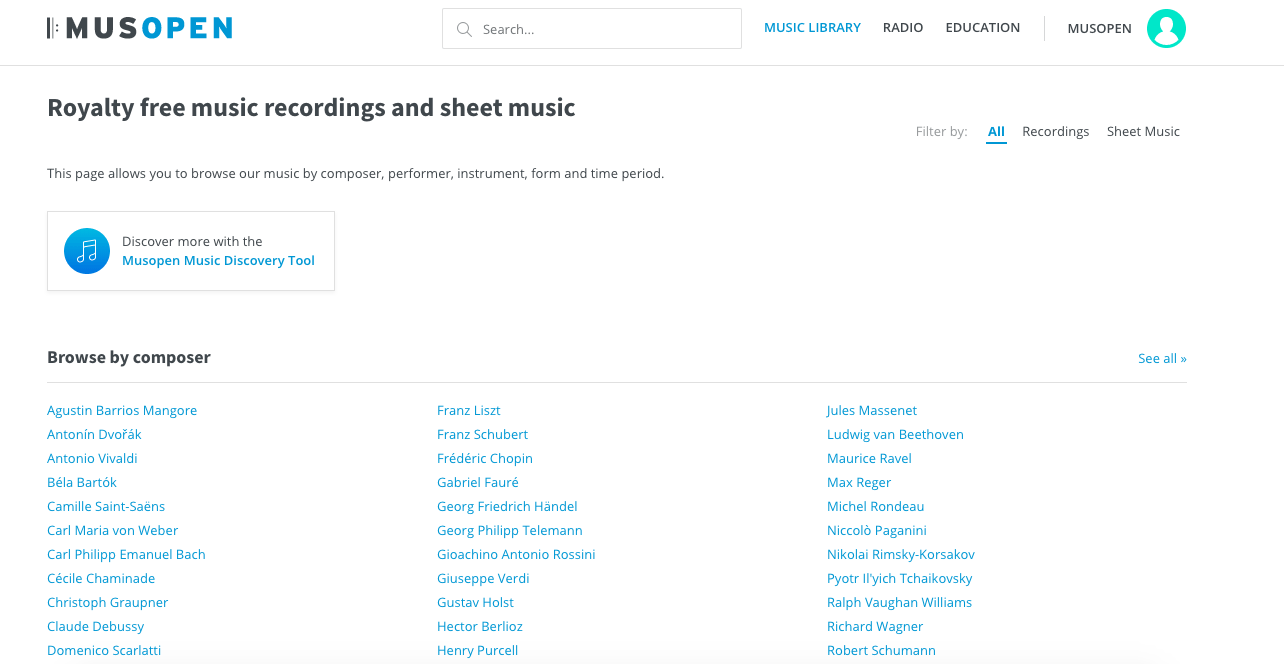The image size is (1284, 664).
Task: Open the Music Library menu
Action: click(812, 28)
